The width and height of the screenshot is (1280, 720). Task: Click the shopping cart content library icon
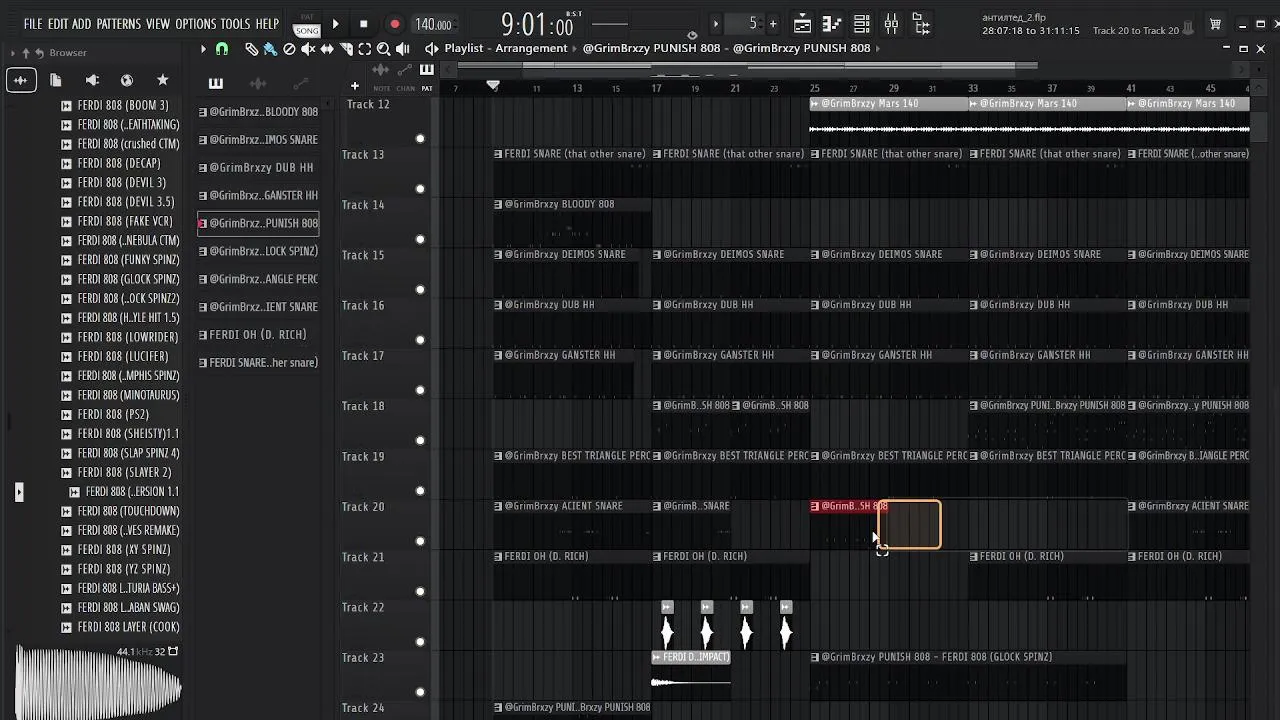(x=1215, y=24)
